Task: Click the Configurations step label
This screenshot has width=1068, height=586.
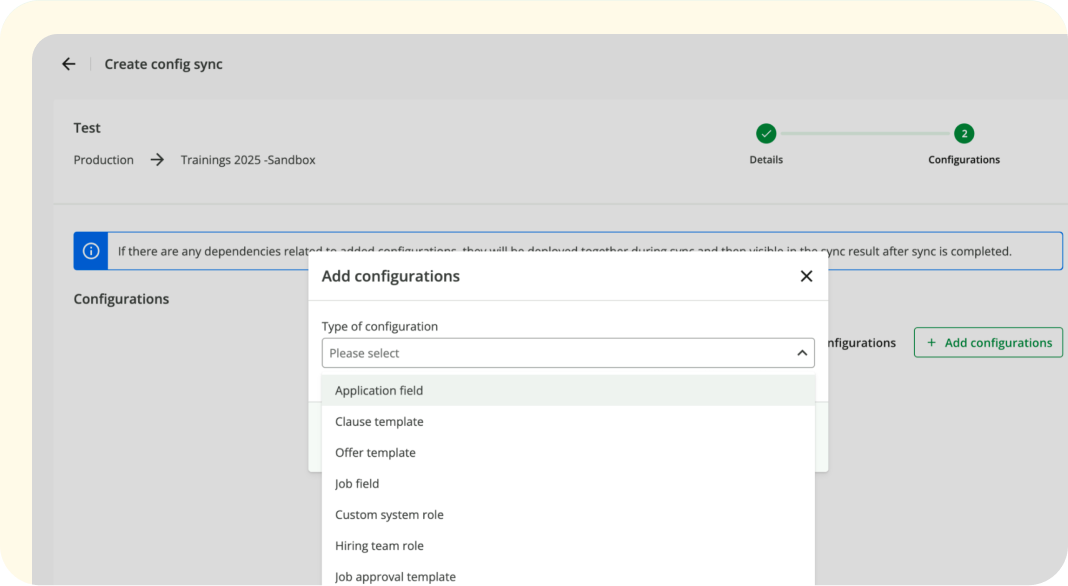Action: pos(964,160)
